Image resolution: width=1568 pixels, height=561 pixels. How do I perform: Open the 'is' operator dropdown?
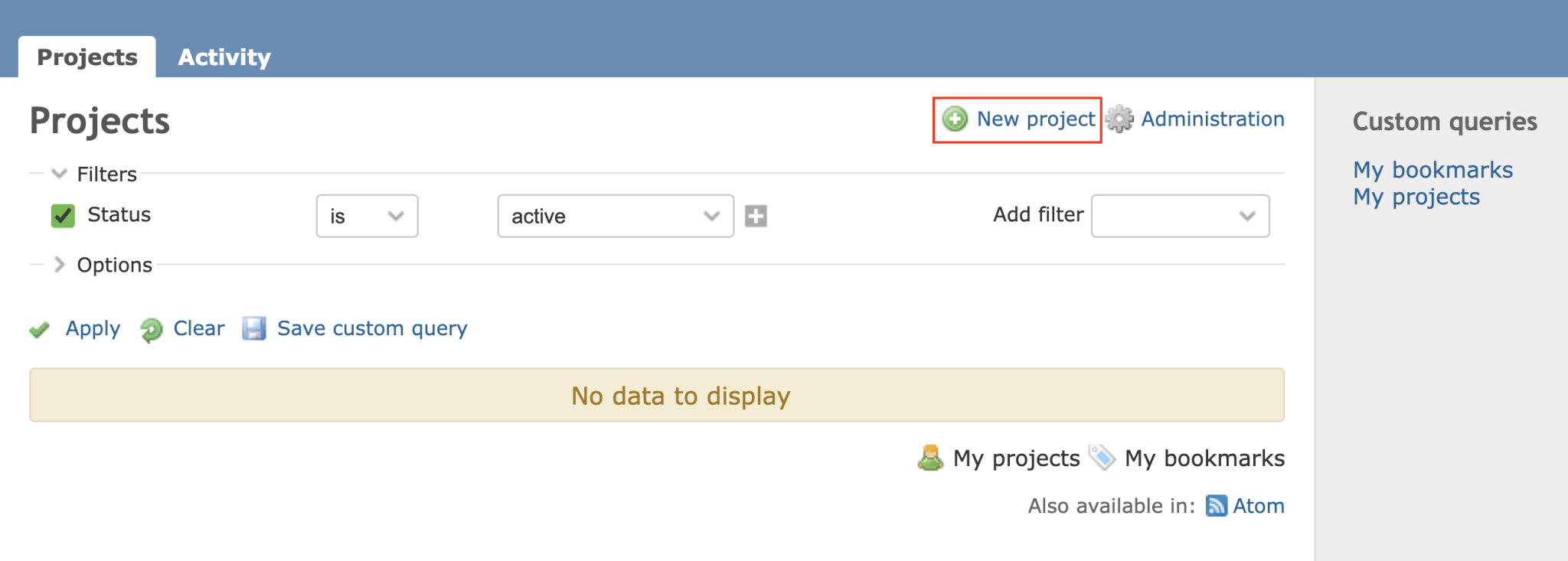pos(366,216)
